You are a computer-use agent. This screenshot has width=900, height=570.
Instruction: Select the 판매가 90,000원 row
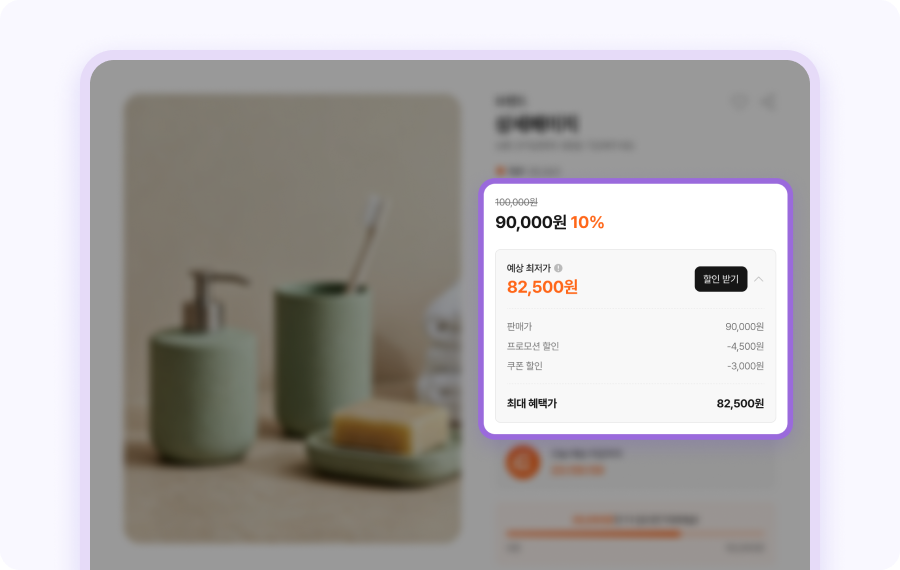pyautogui.click(x=635, y=327)
